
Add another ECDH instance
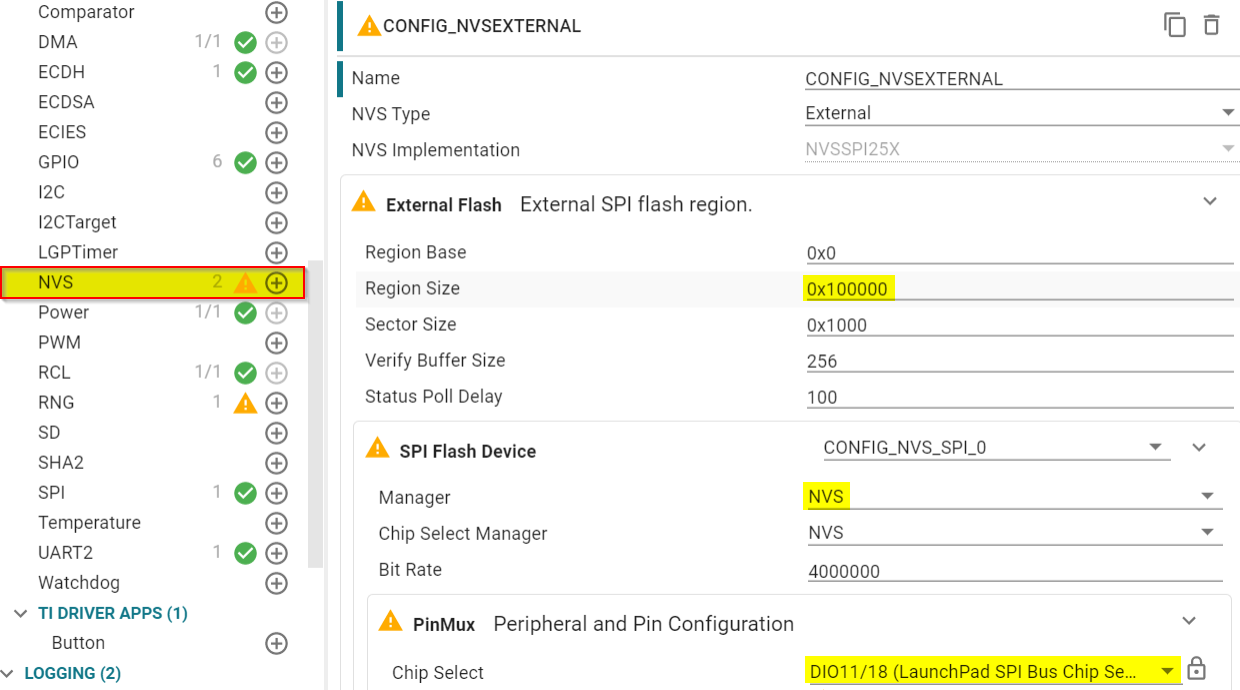(x=276, y=72)
